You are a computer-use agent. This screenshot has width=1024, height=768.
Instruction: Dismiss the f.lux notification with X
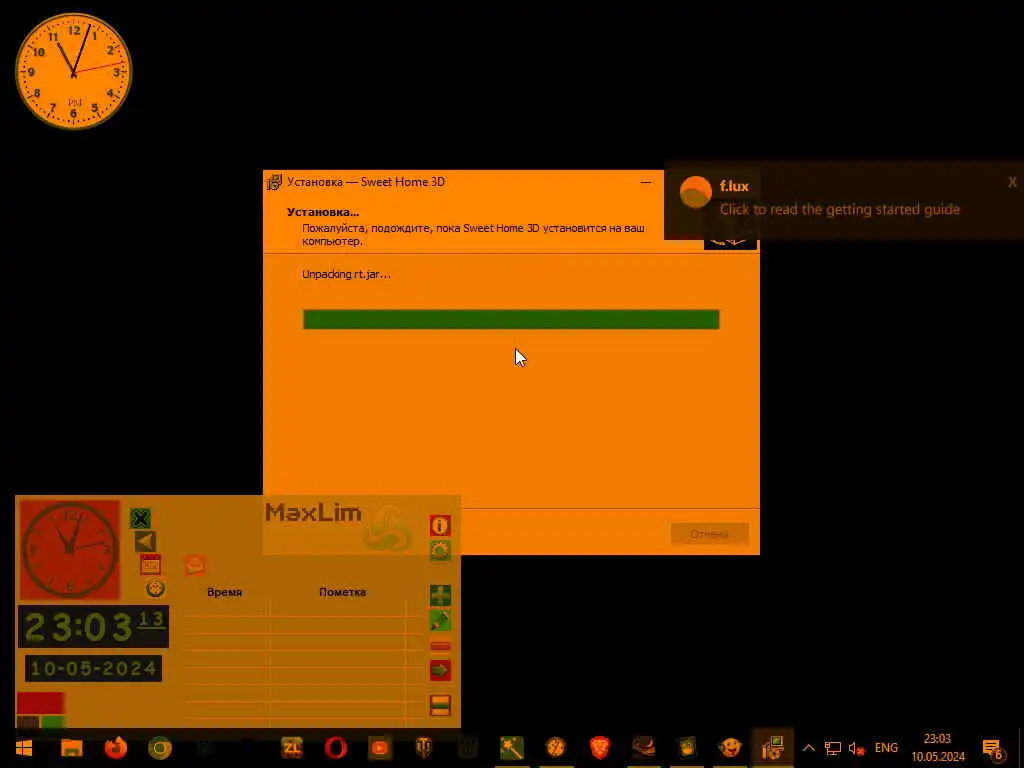(1012, 182)
